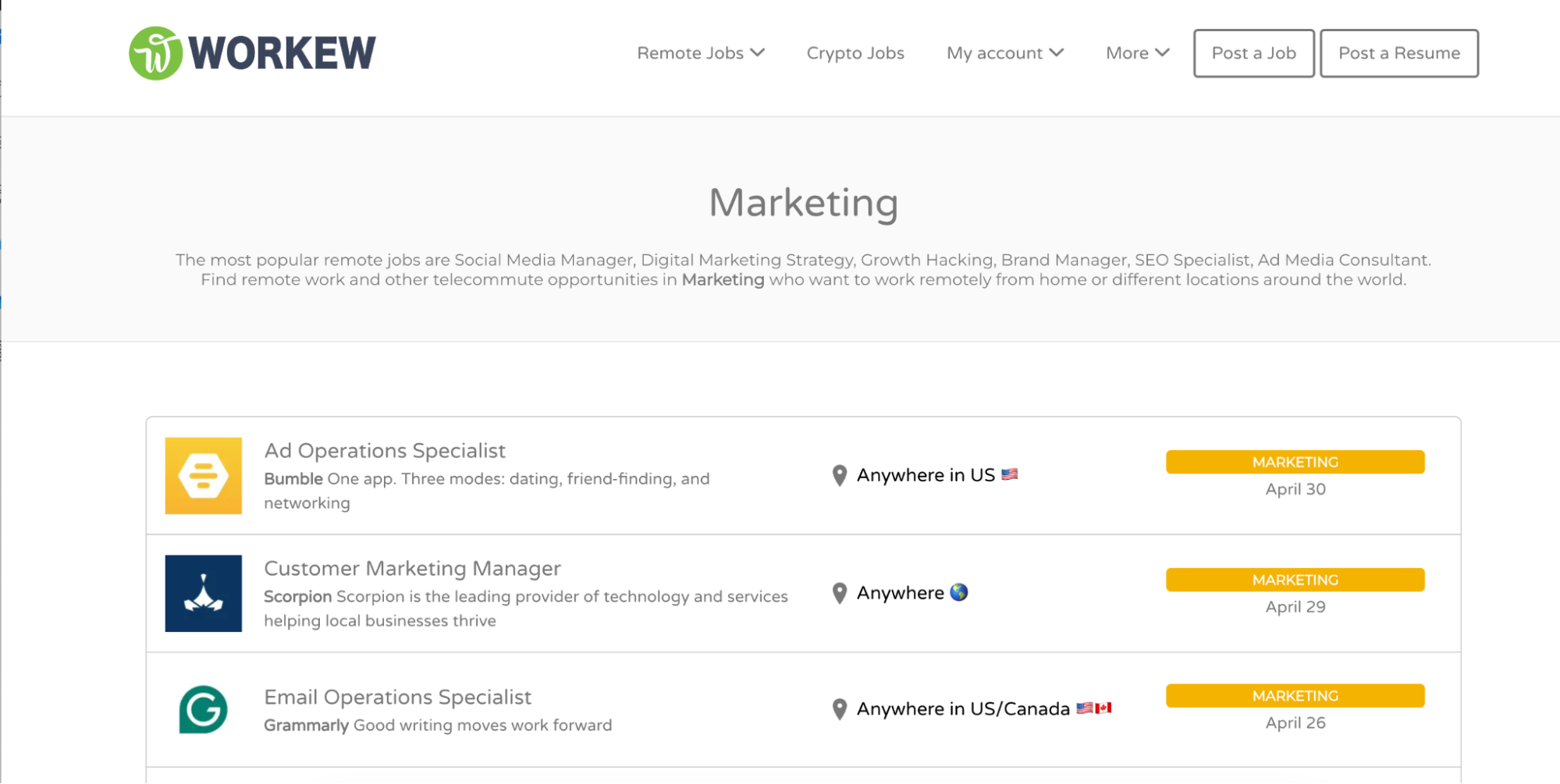Image resolution: width=1560 pixels, height=784 pixels.
Task: Click the Anywhere in US/Canada location text
Action: pyautogui.click(x=963, y=709)
